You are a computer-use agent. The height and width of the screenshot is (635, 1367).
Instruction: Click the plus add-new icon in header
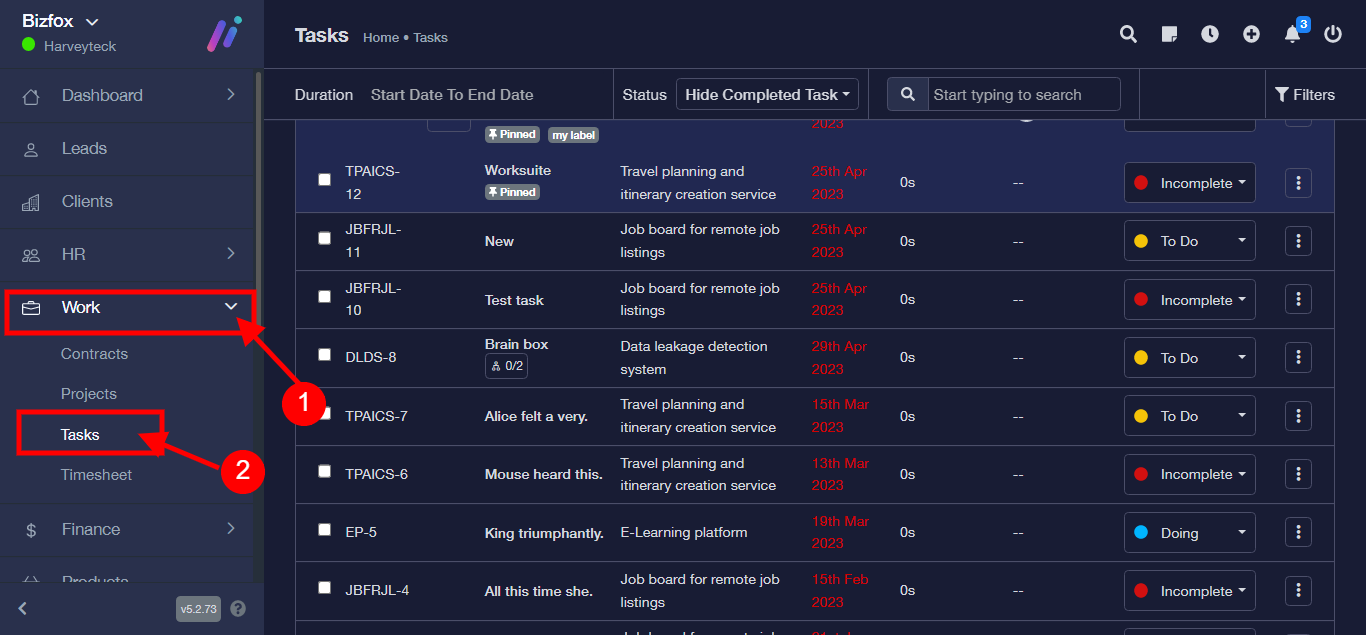coord(1251,35)
